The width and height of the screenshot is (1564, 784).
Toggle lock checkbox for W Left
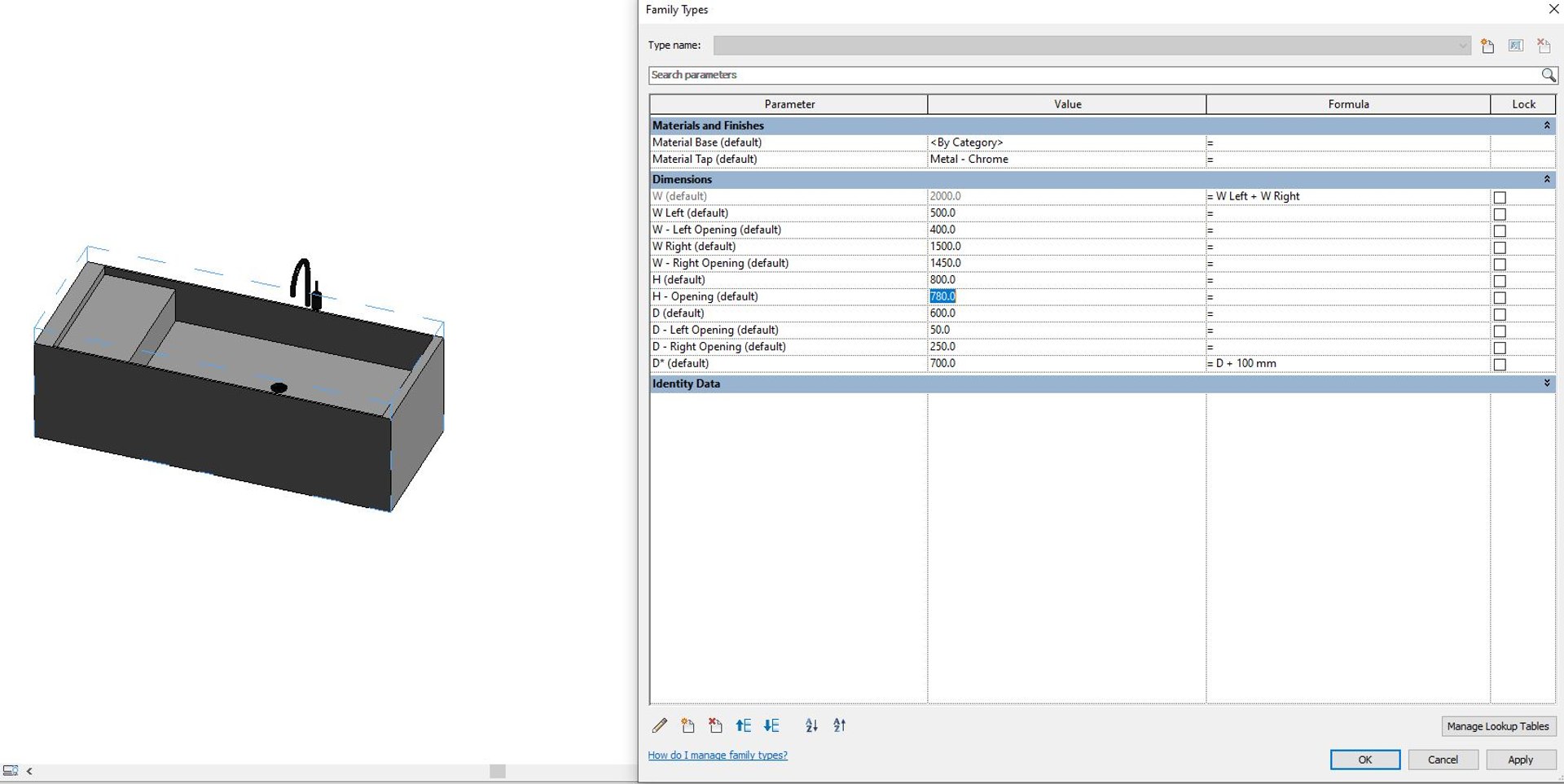point(1500,214)
